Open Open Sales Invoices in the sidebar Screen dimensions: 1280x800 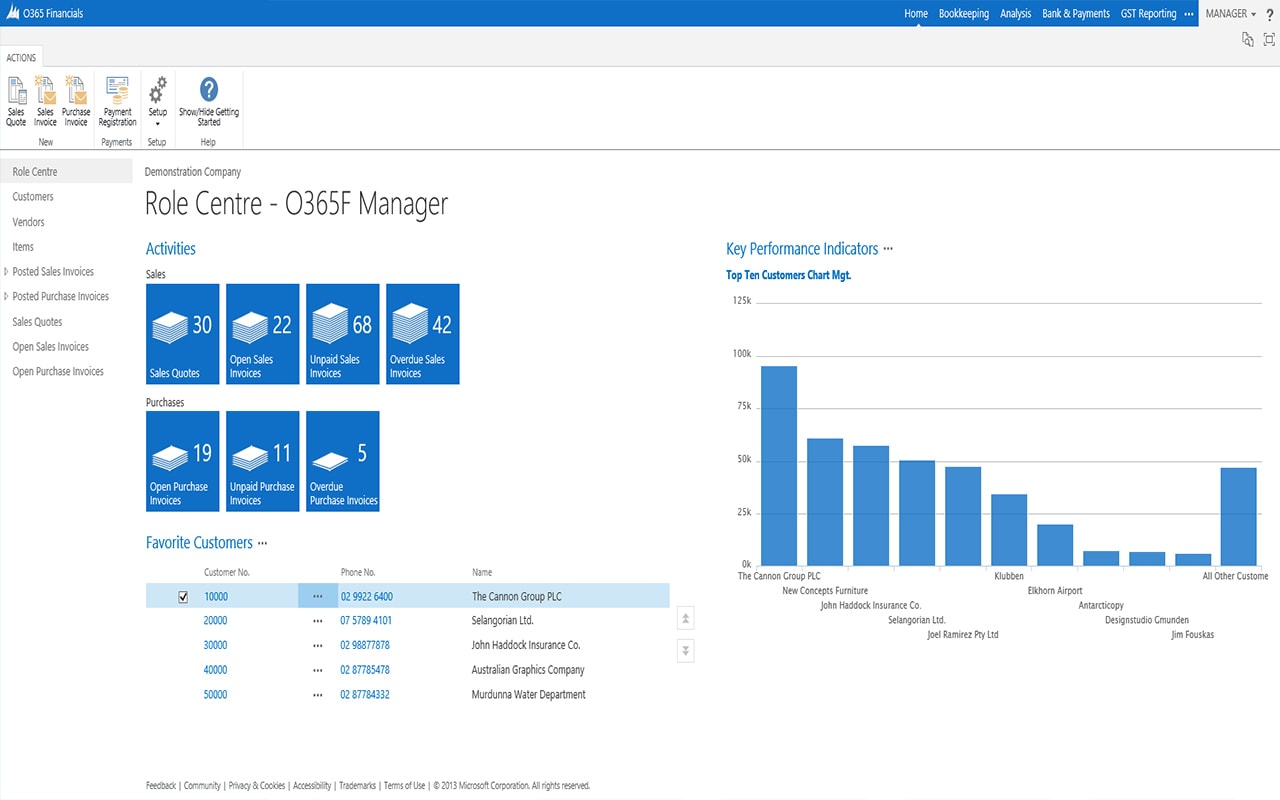(50, 347)
